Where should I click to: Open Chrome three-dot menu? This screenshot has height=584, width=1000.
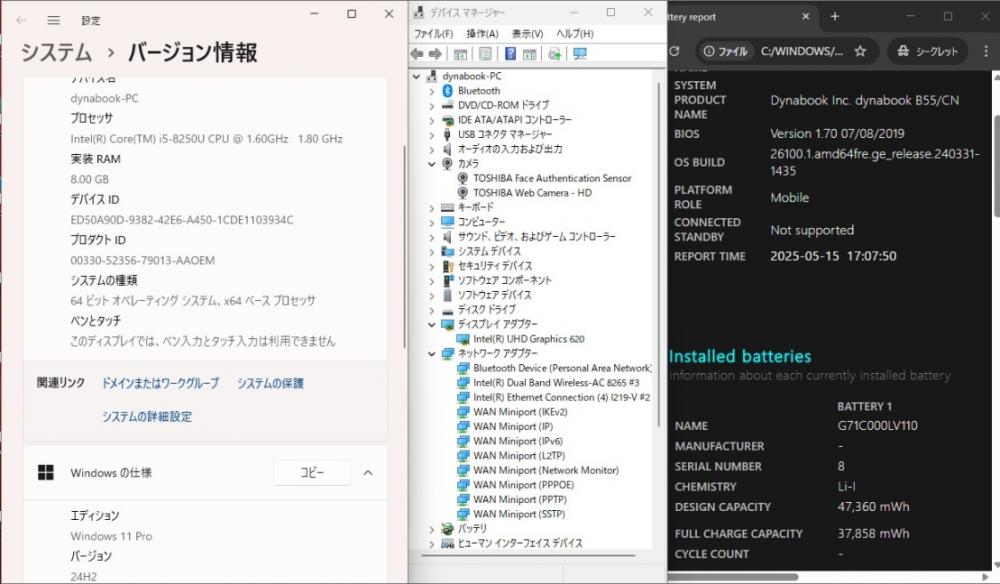[986, 51]
